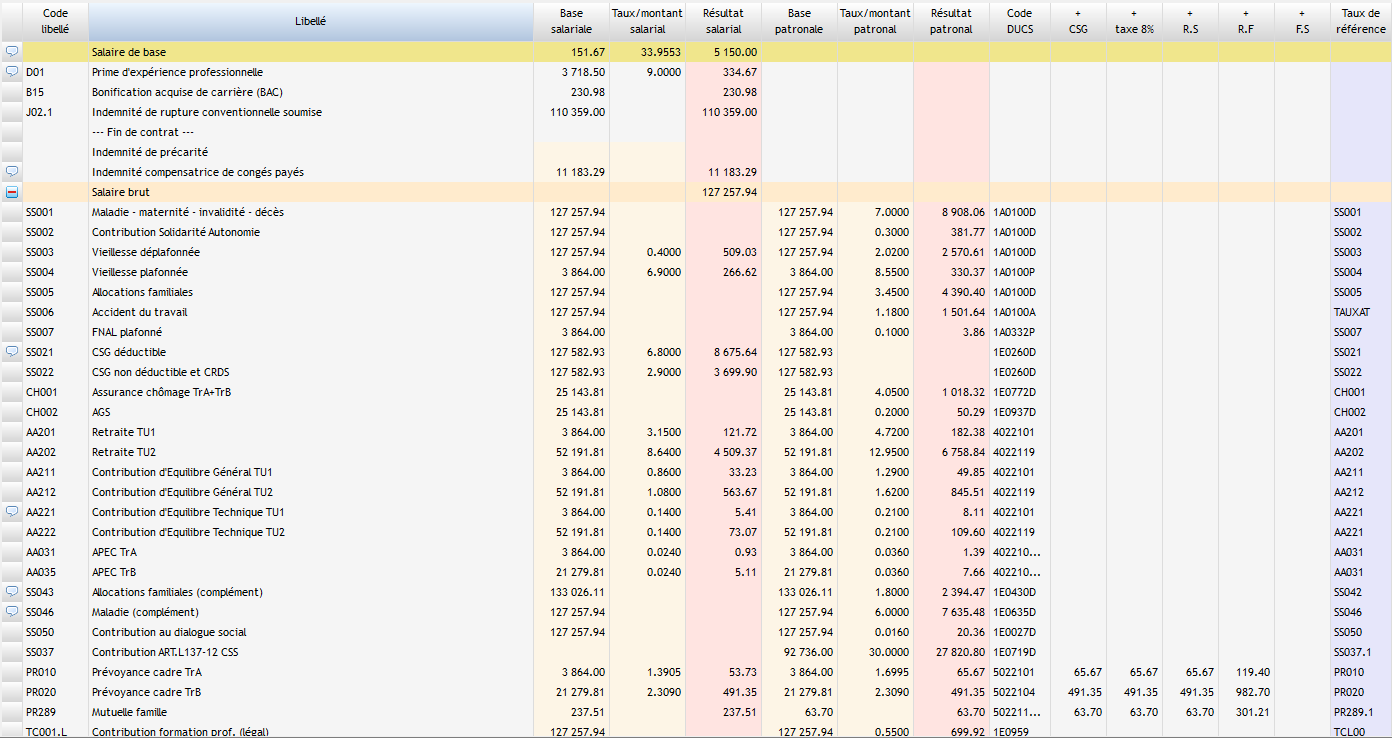Select the Indemnité de précarité row label
The width and height of the screenshot is (1392, 738).
click(150, 152)
